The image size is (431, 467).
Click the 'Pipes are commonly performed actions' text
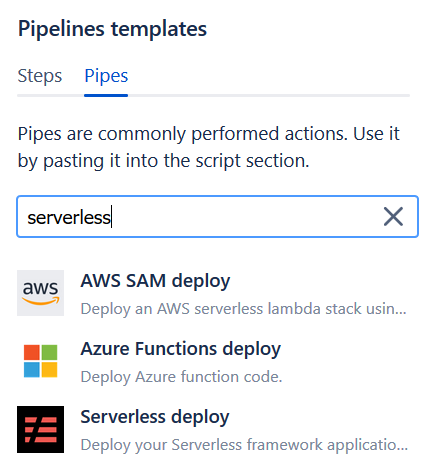click(x=209, y=147)
